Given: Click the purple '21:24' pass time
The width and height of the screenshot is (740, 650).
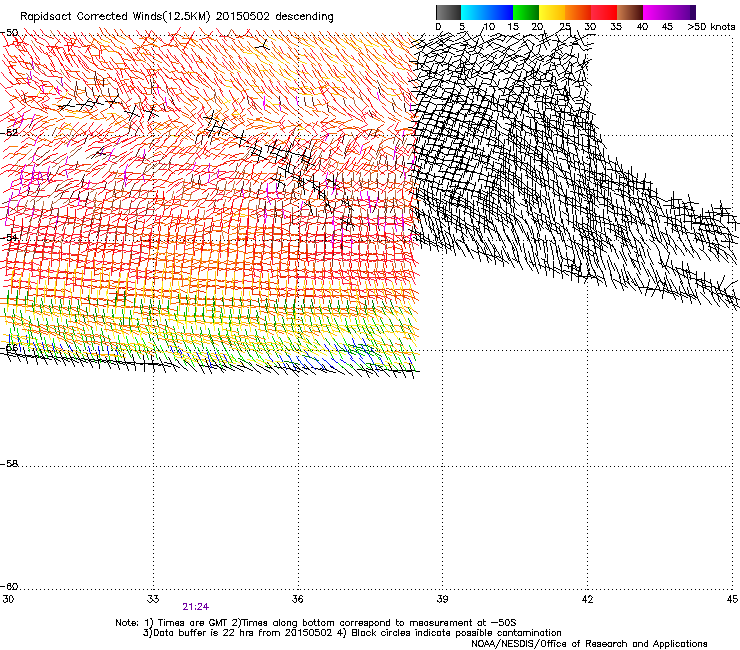Looking at the screenshot, I should click(195, 607).
